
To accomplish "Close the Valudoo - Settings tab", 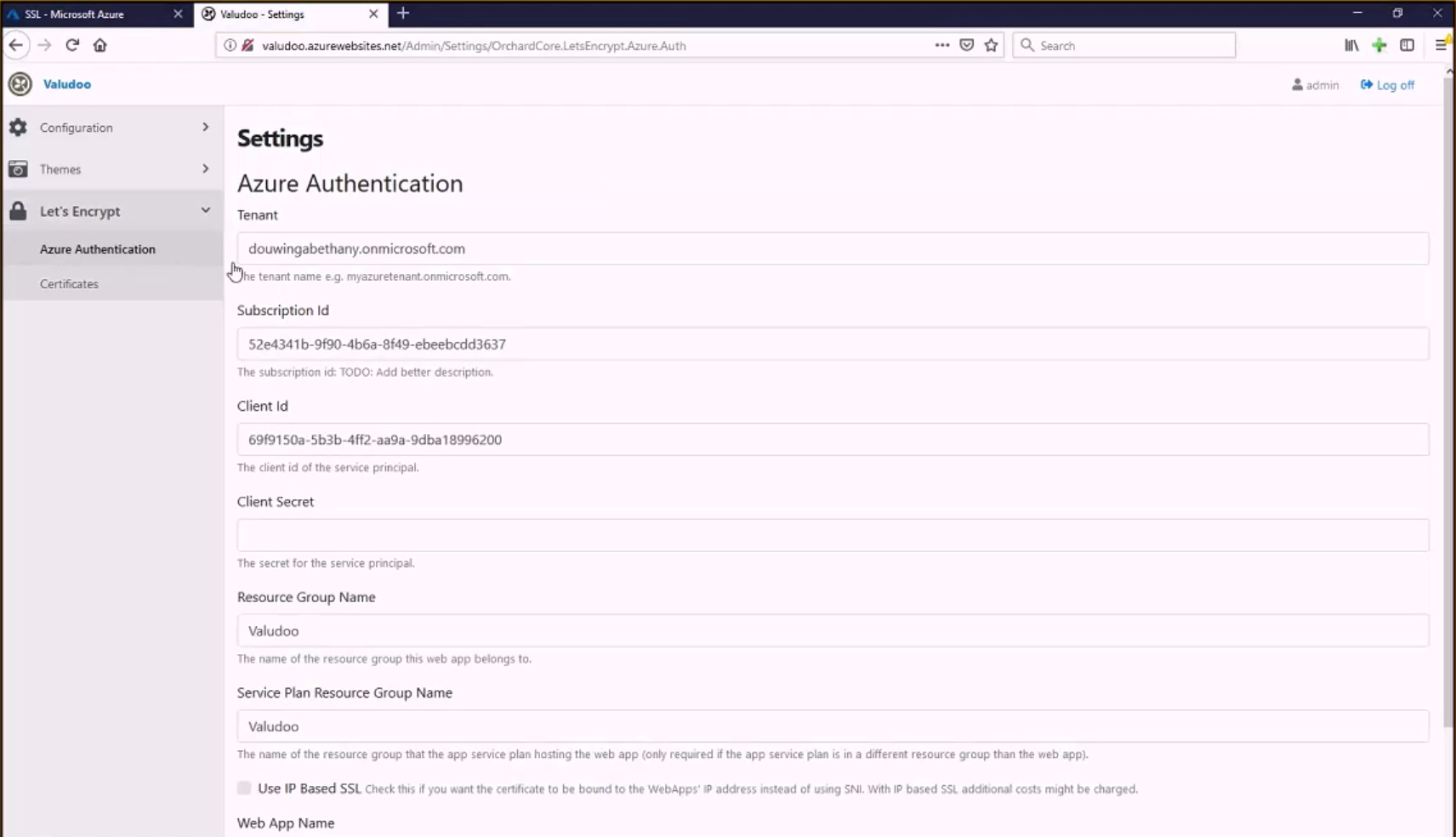I will [373, 14].
